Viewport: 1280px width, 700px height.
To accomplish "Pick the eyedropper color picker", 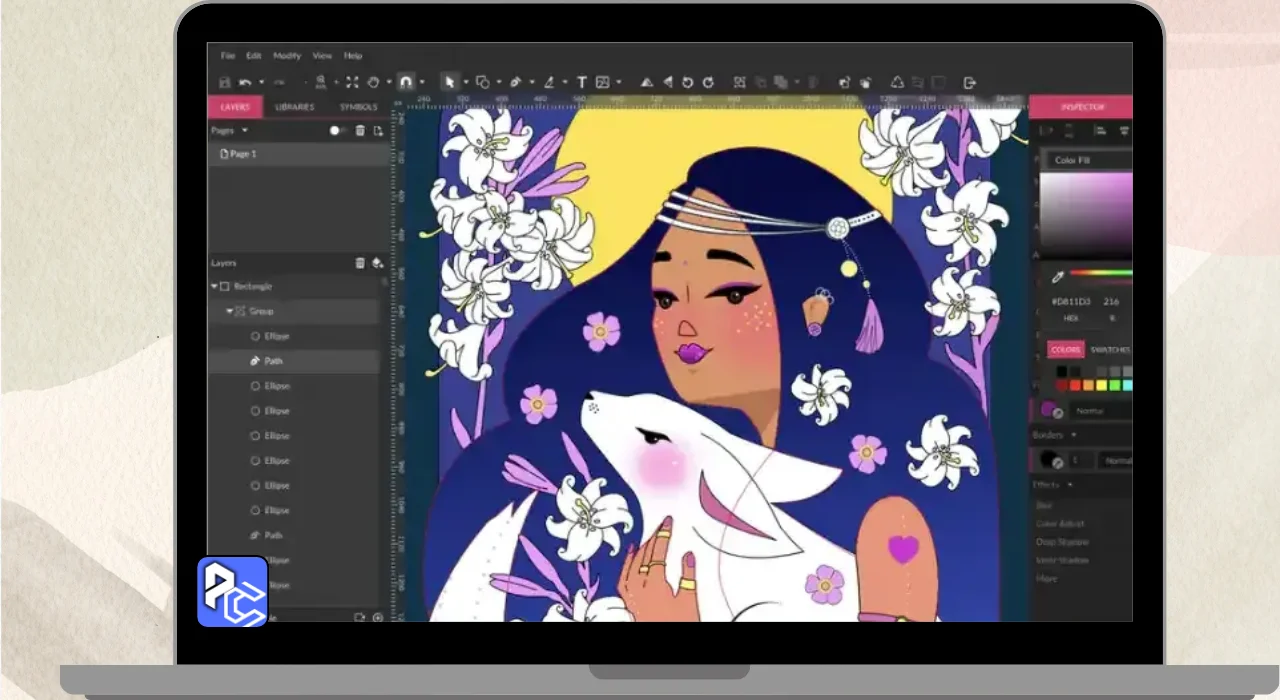I will coord(1057,277).
